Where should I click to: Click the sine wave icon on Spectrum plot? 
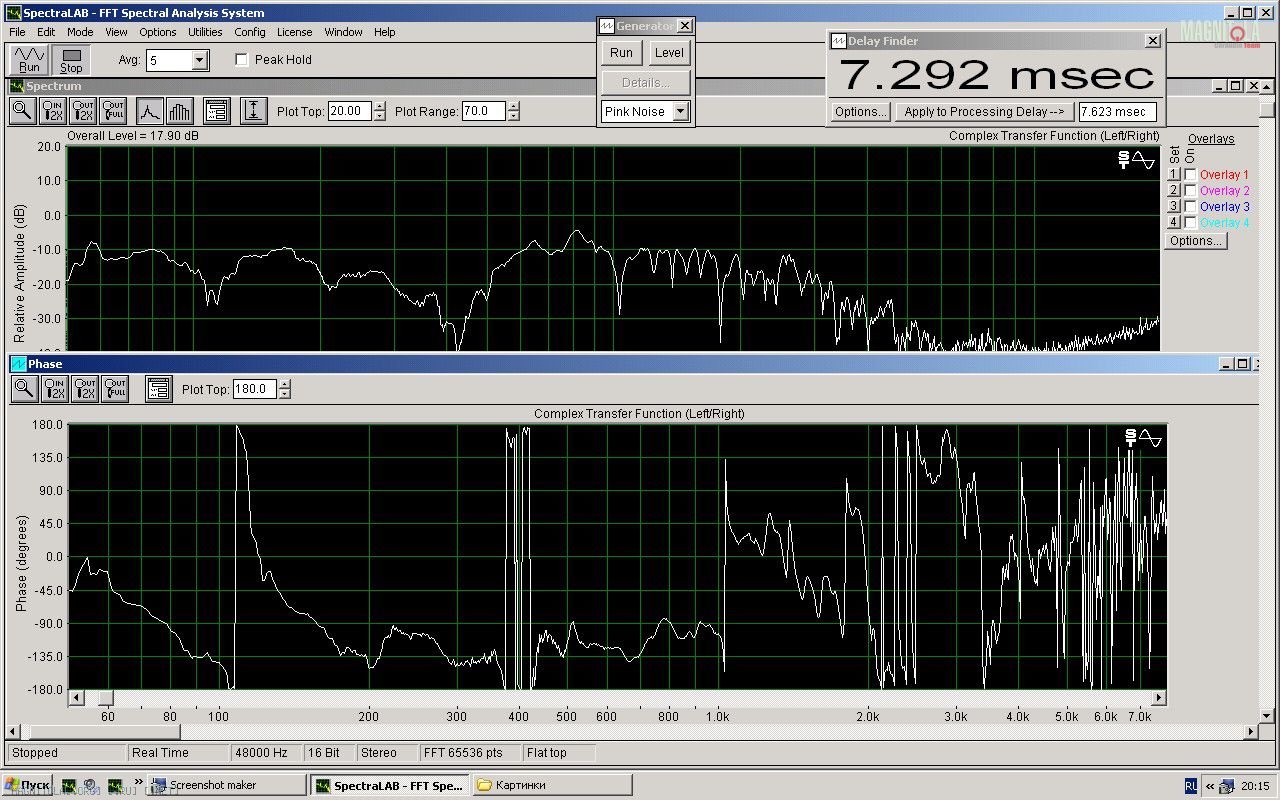click(x=1144, y=159)
